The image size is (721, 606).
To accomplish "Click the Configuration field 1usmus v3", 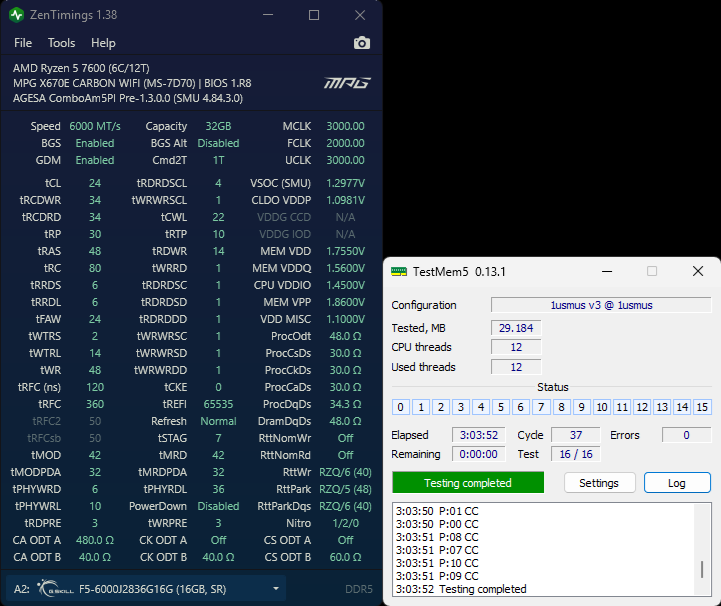I will click(601, 305).
